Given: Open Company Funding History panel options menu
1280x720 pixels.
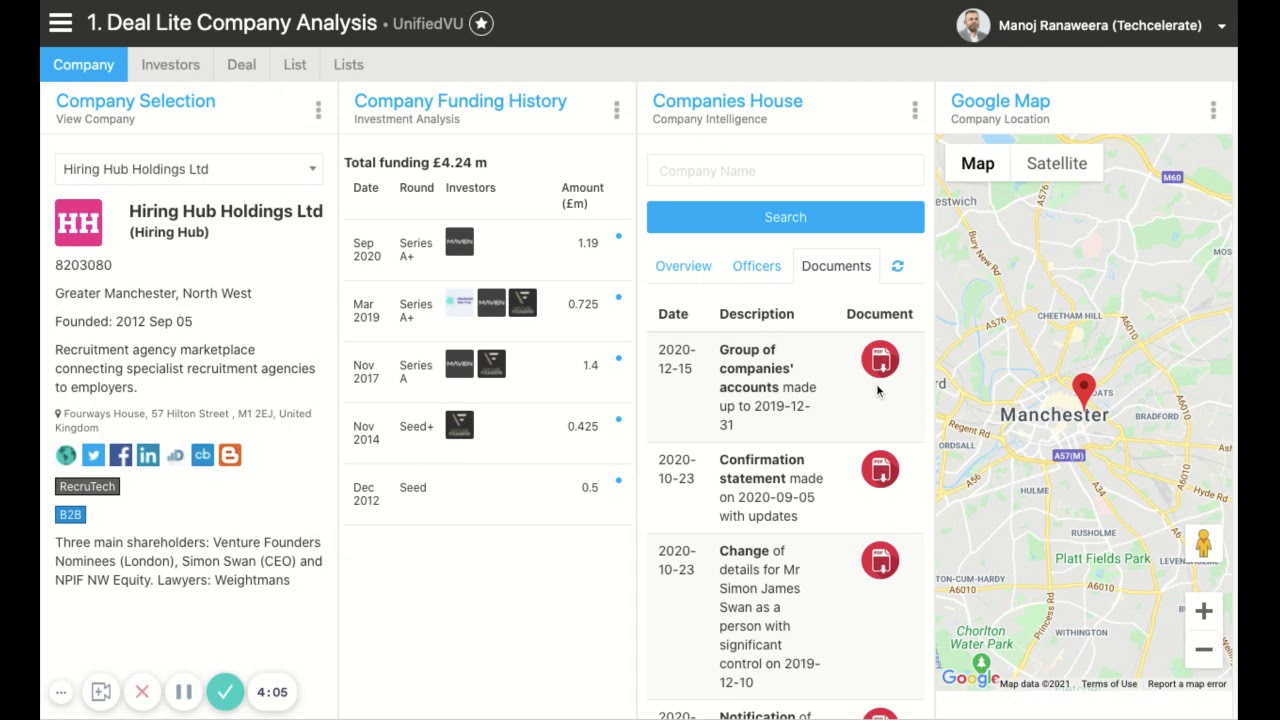Looking at the screenshot, I should pyautogui.click(x=616, y=110).
